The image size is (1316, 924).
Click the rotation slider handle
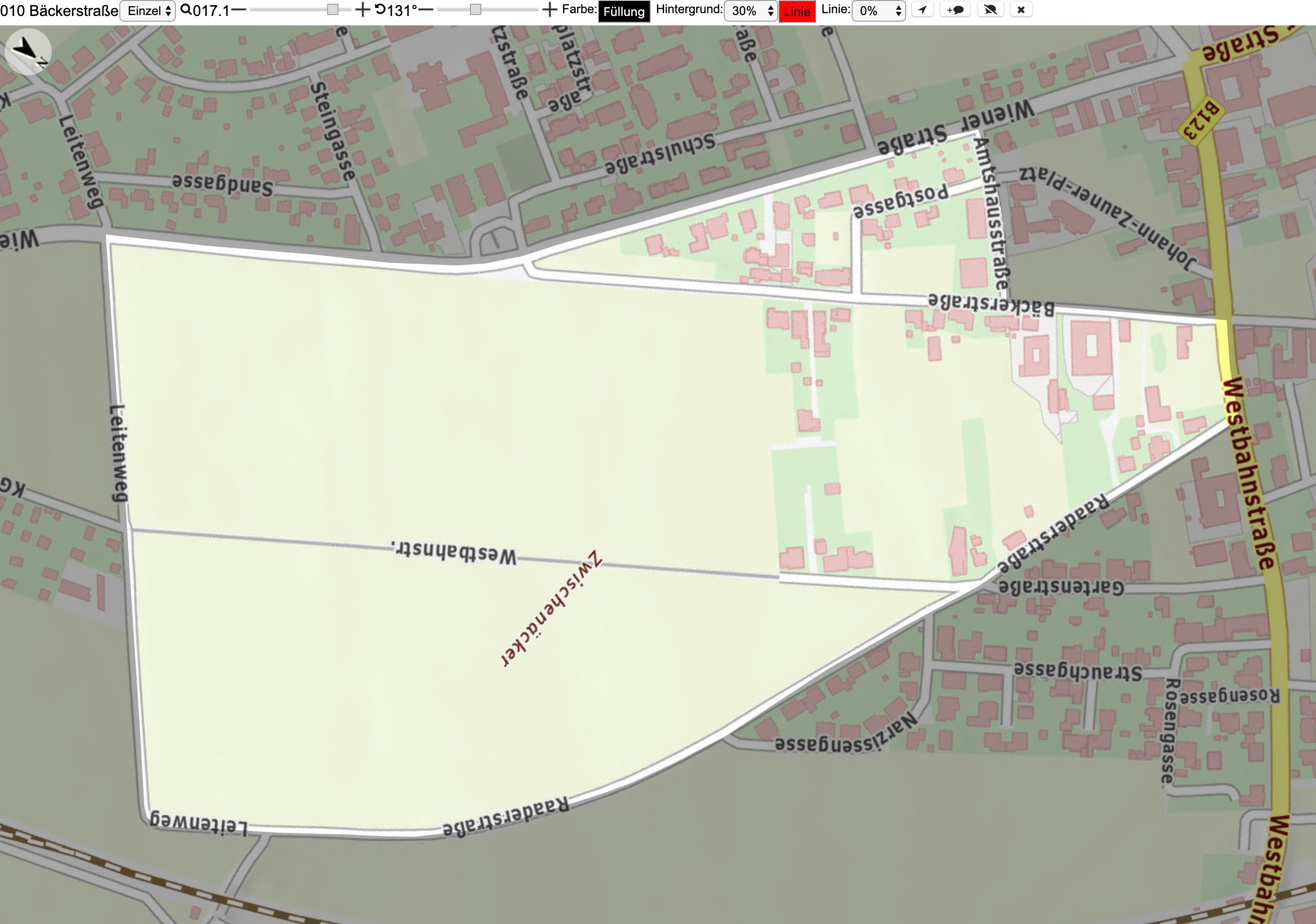475,10
